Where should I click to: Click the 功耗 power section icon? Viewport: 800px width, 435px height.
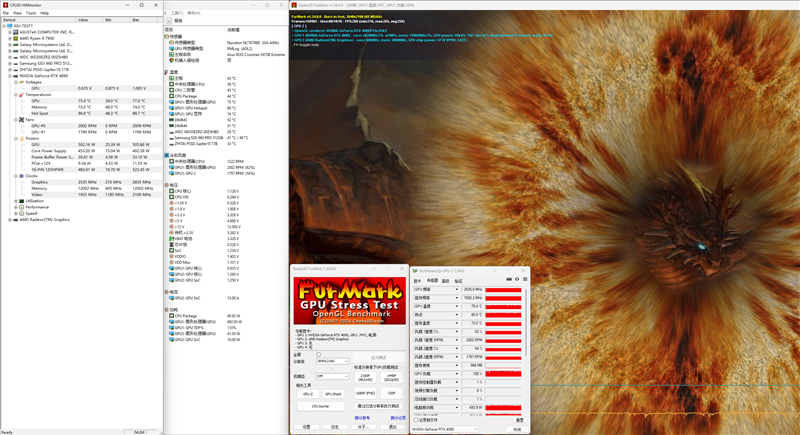[x=166, y=310]
